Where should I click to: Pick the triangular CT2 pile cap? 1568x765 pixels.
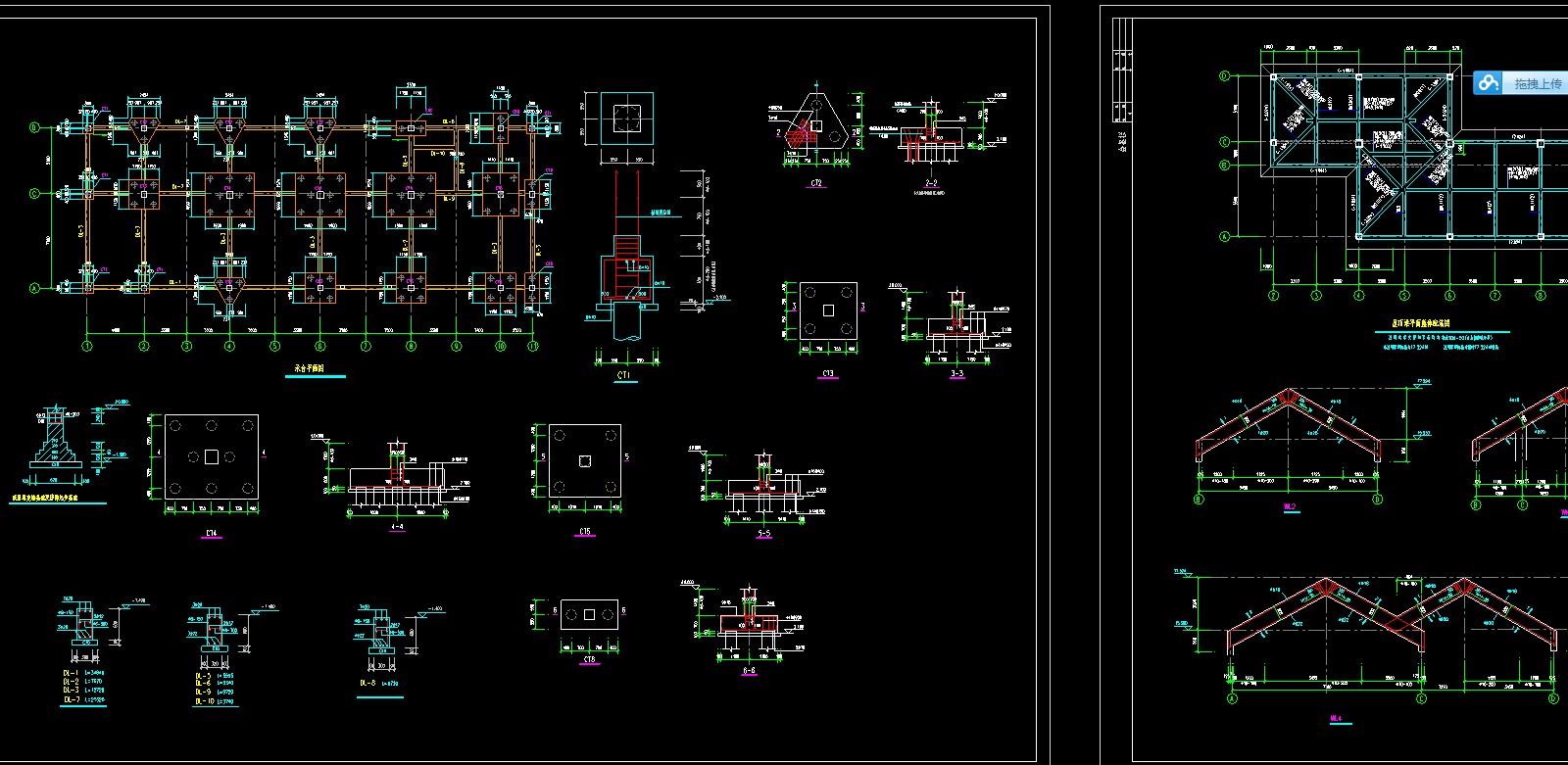(815, 127)
